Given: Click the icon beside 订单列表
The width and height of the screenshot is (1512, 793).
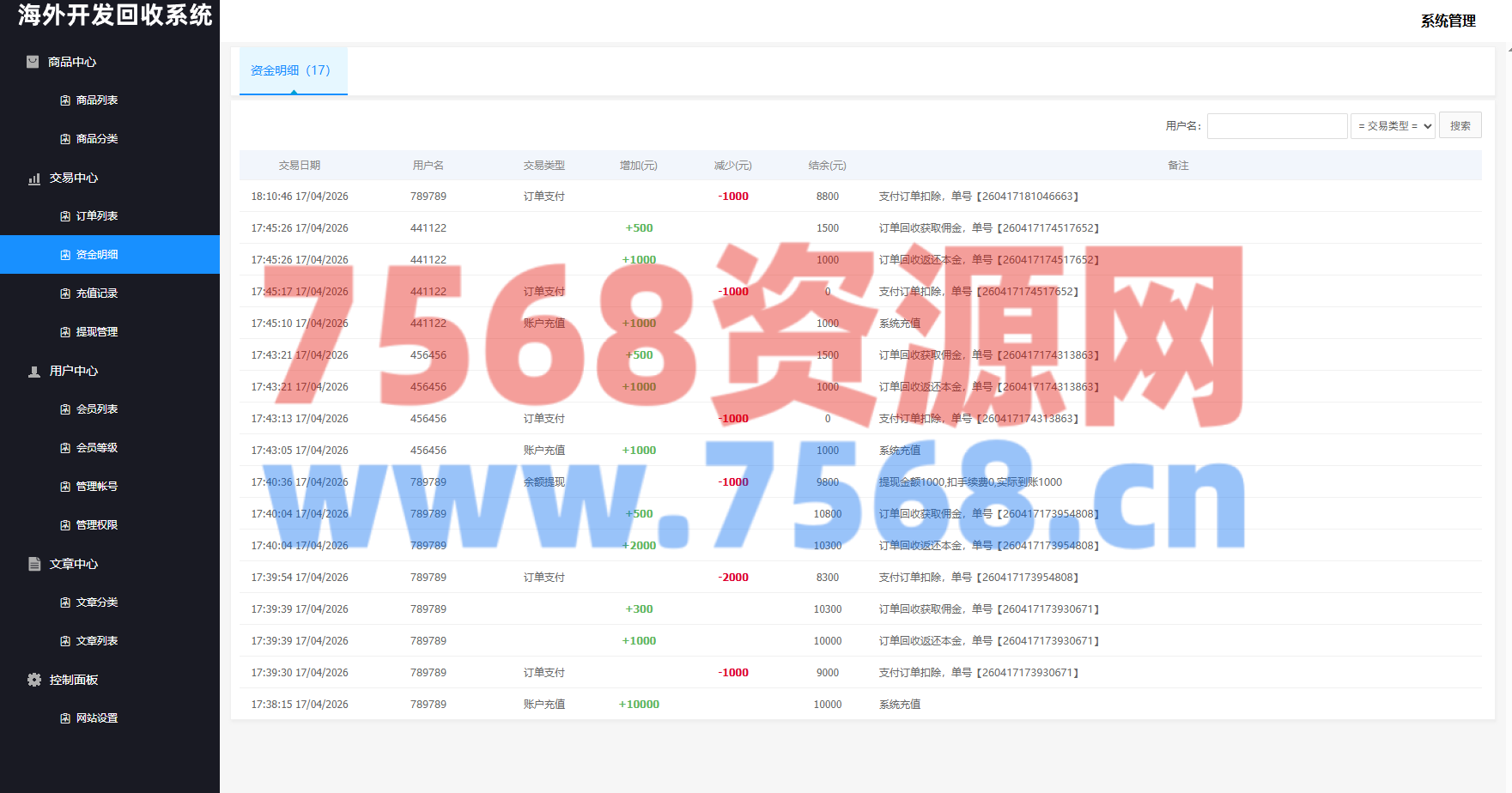Looking at the screenshot, I should coord(65,216).
